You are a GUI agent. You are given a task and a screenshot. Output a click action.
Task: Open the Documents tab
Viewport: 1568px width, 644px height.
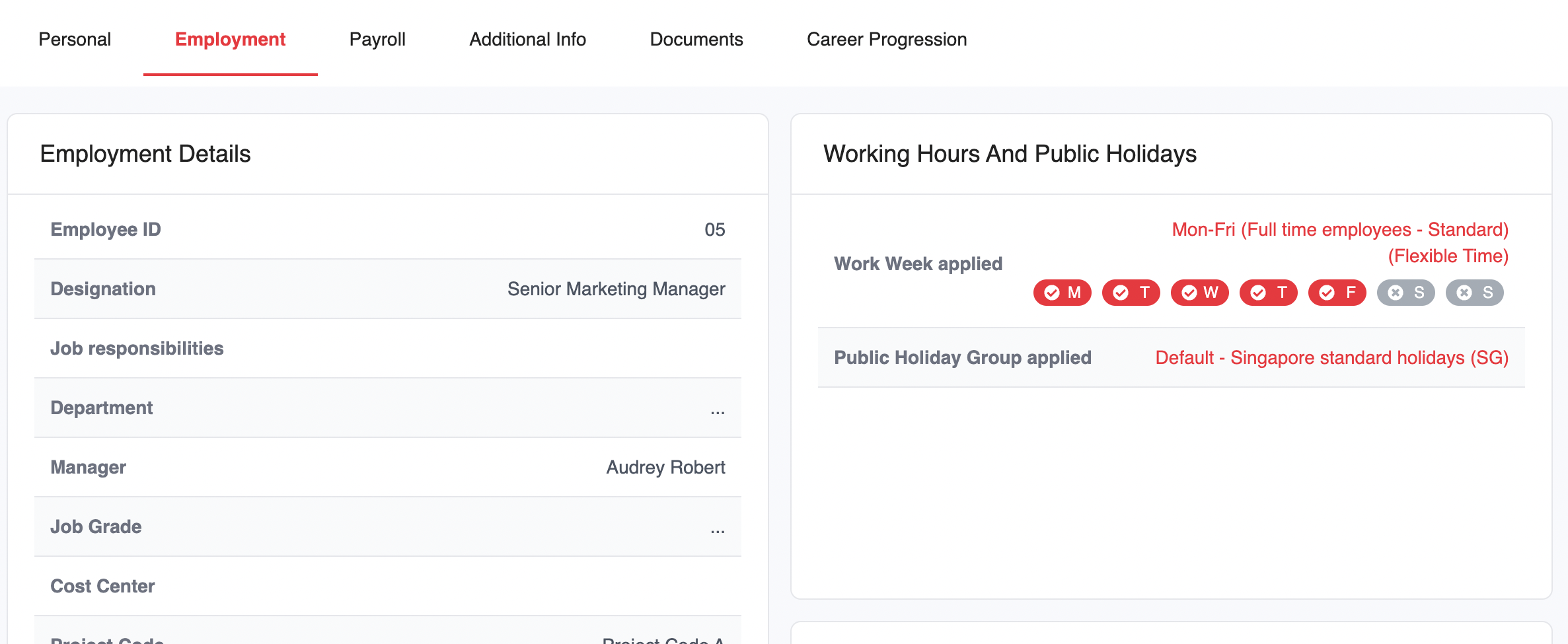[x=696, y=40]
